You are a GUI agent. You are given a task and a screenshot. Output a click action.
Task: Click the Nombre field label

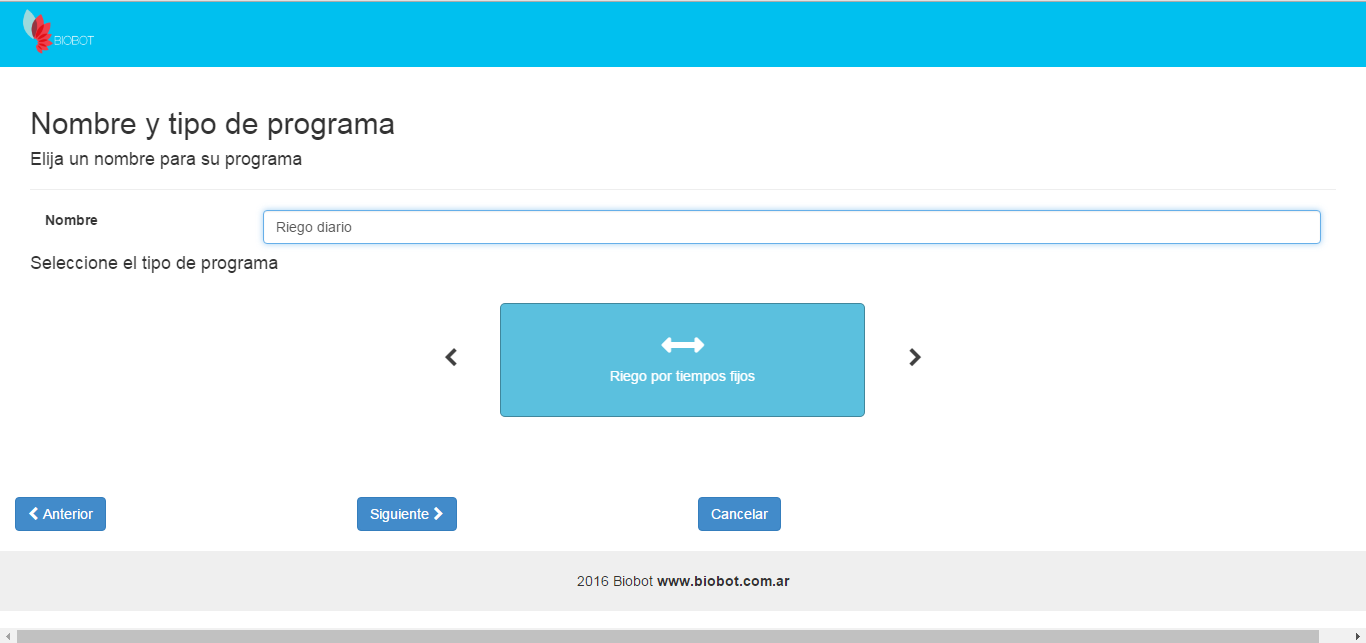71,220
